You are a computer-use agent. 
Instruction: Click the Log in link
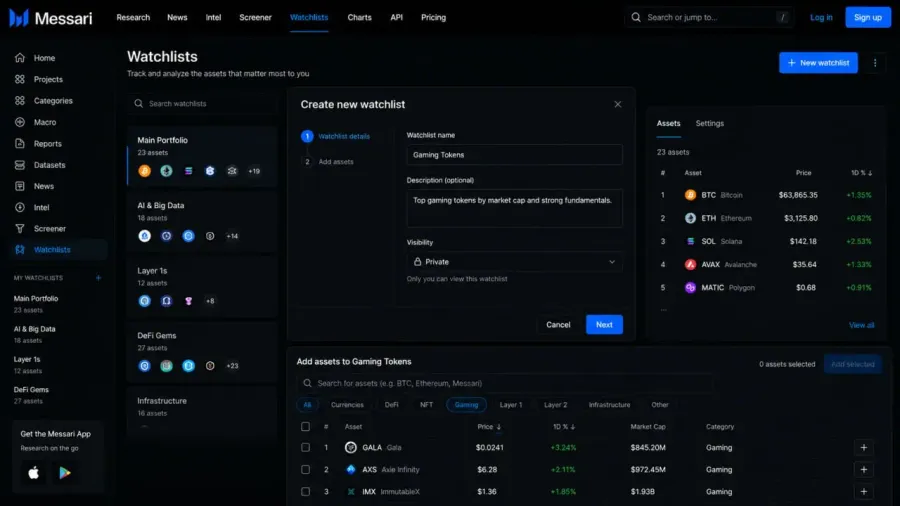[821, 17]
